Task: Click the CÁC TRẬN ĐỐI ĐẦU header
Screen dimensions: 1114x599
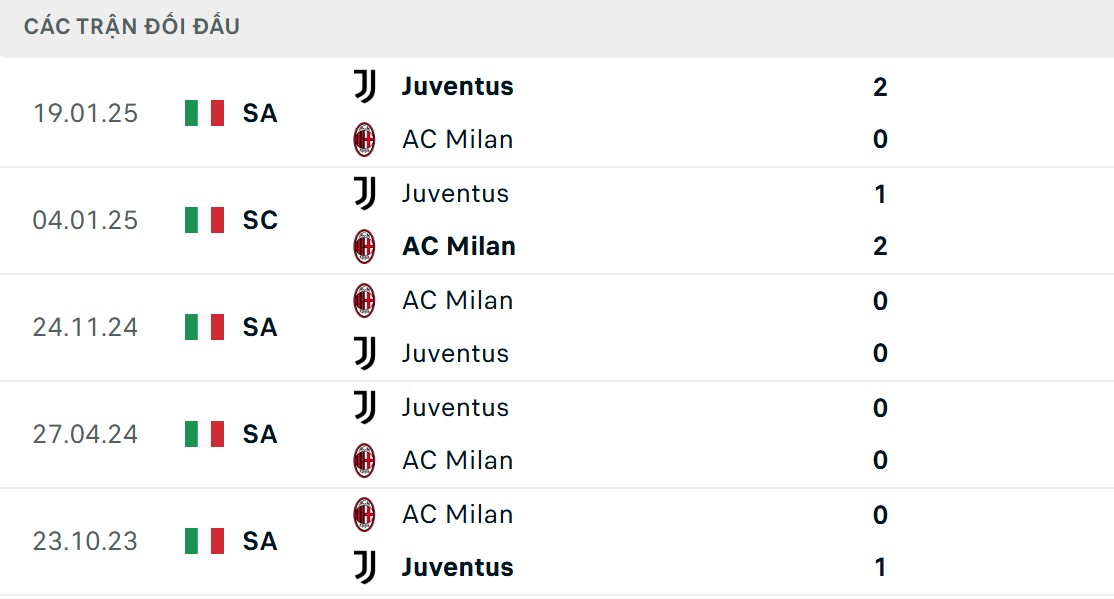Action: click(132, 27)
